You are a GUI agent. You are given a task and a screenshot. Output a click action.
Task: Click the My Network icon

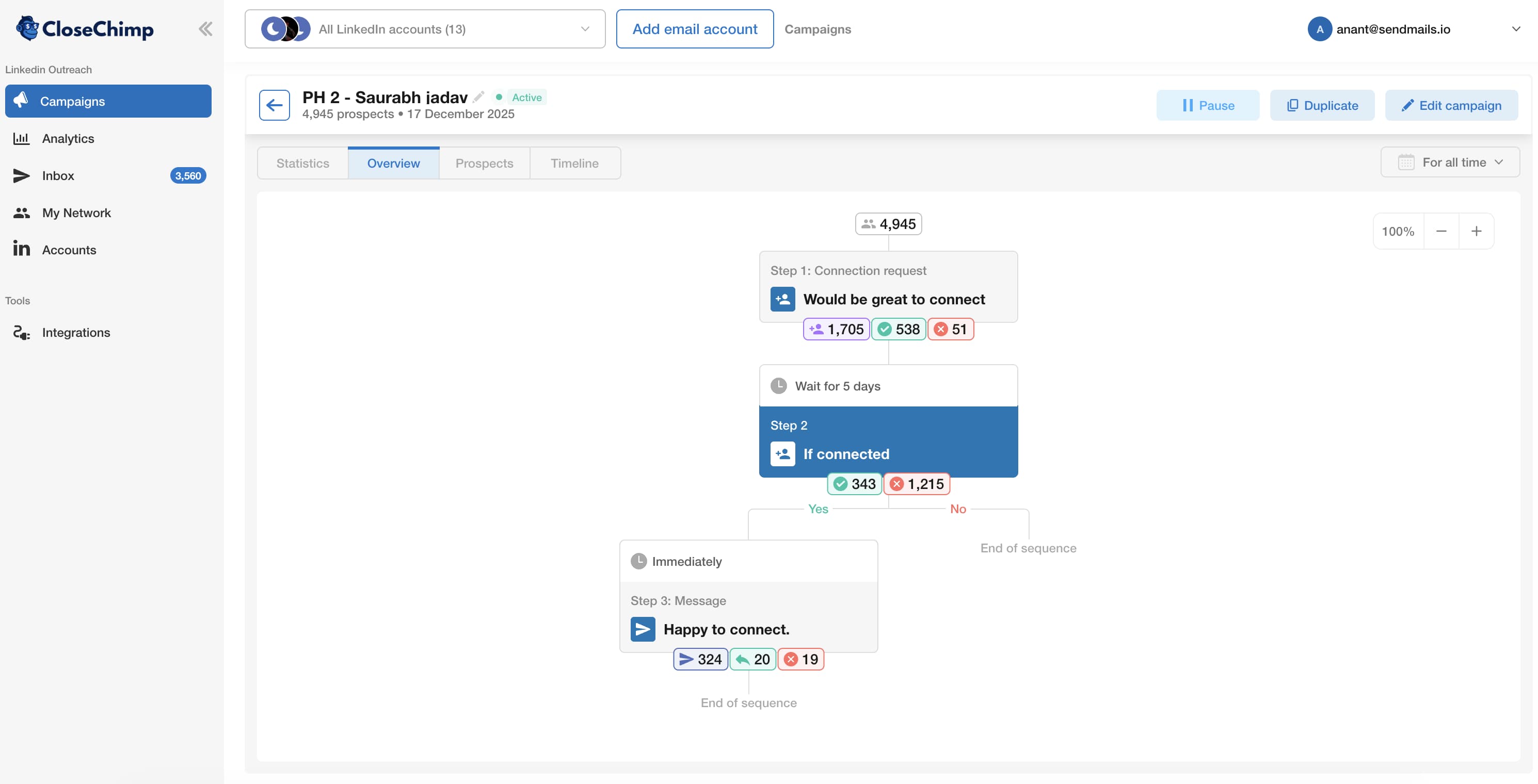22,213
